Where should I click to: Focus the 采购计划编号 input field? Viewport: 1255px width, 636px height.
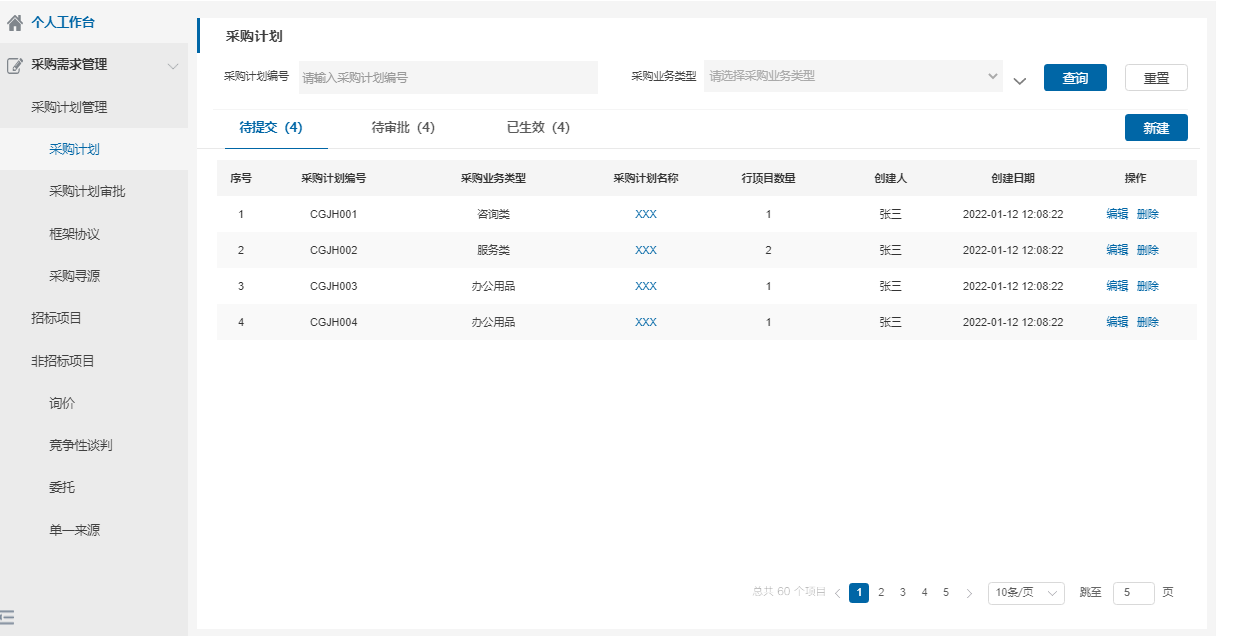point(447,77)
